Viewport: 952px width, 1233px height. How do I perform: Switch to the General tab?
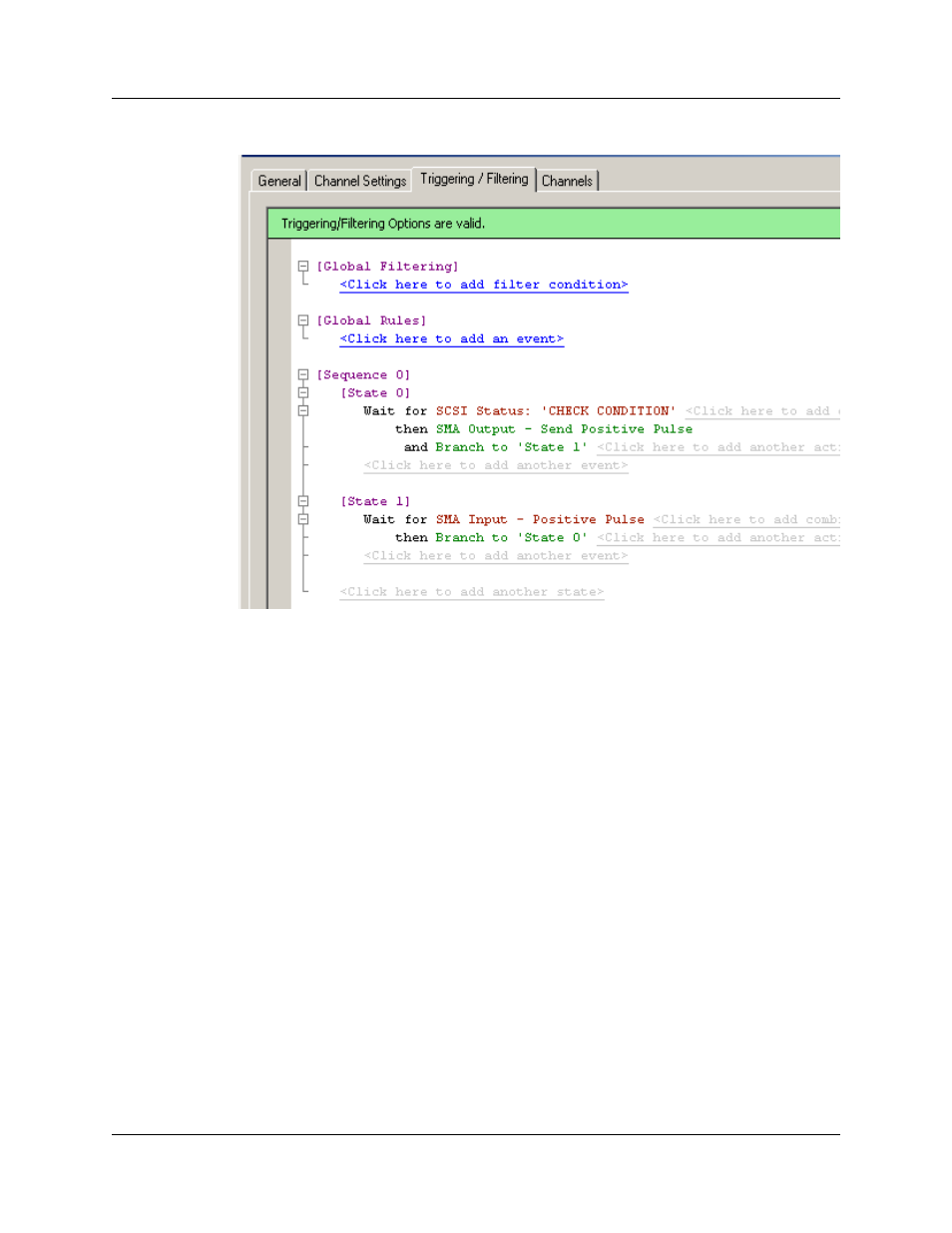point(278,181)
